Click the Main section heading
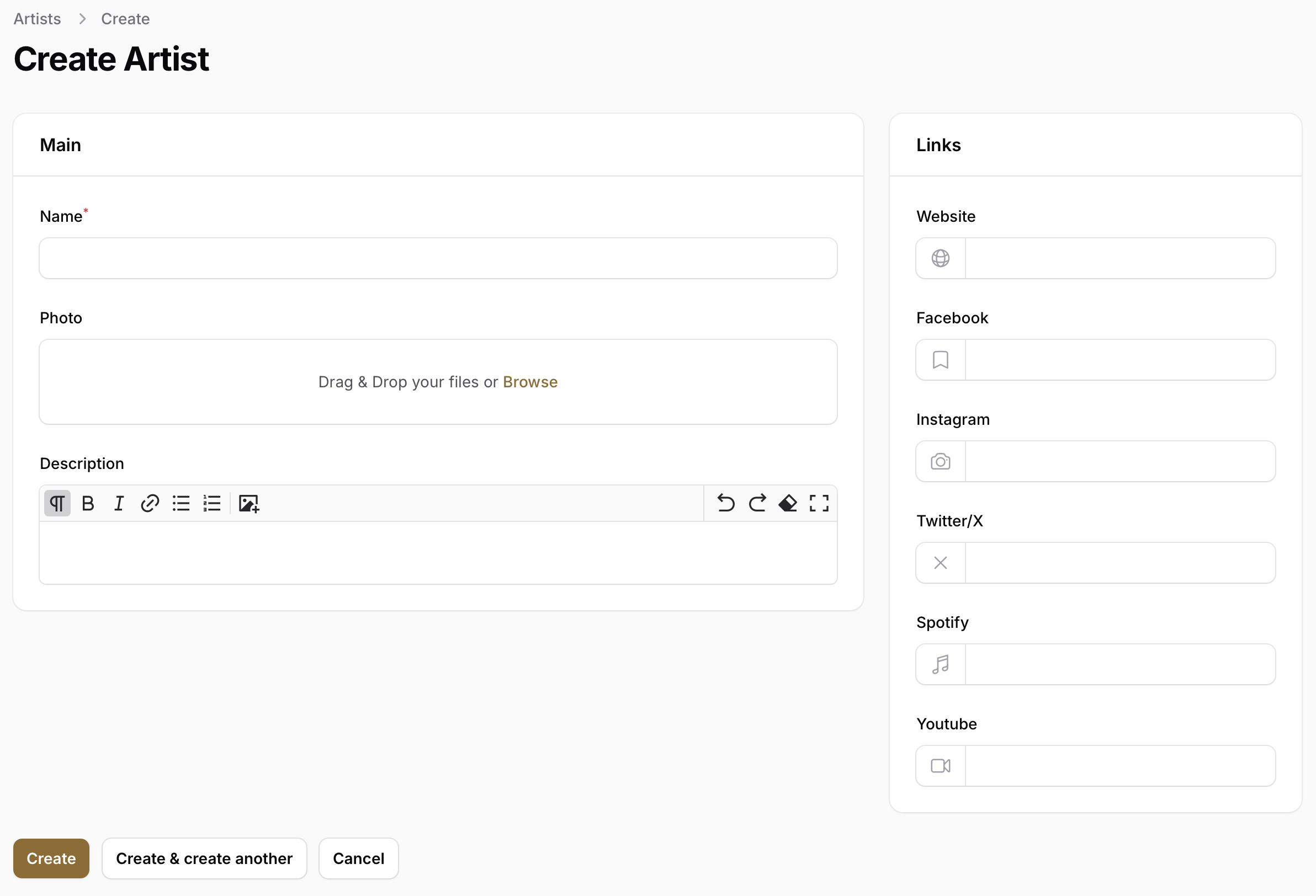This screenshot has width=1316, height=896. coord(61,145)
